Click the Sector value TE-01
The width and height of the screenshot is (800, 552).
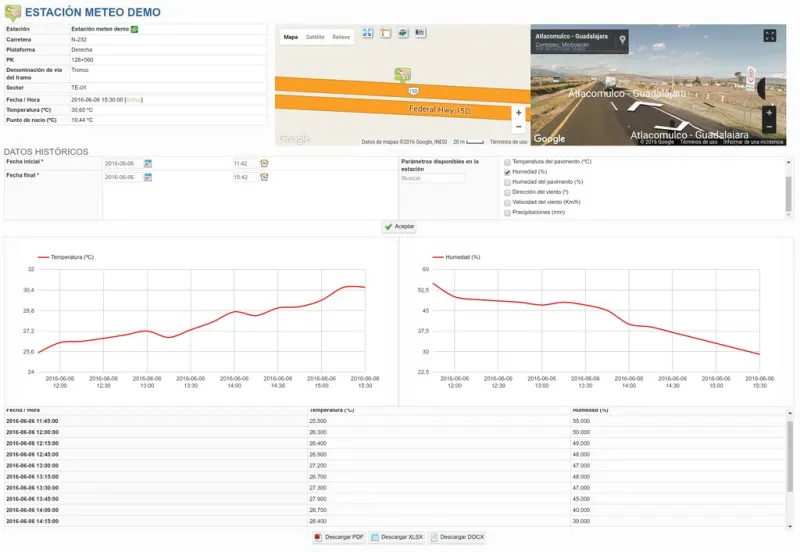coord(79,88)
